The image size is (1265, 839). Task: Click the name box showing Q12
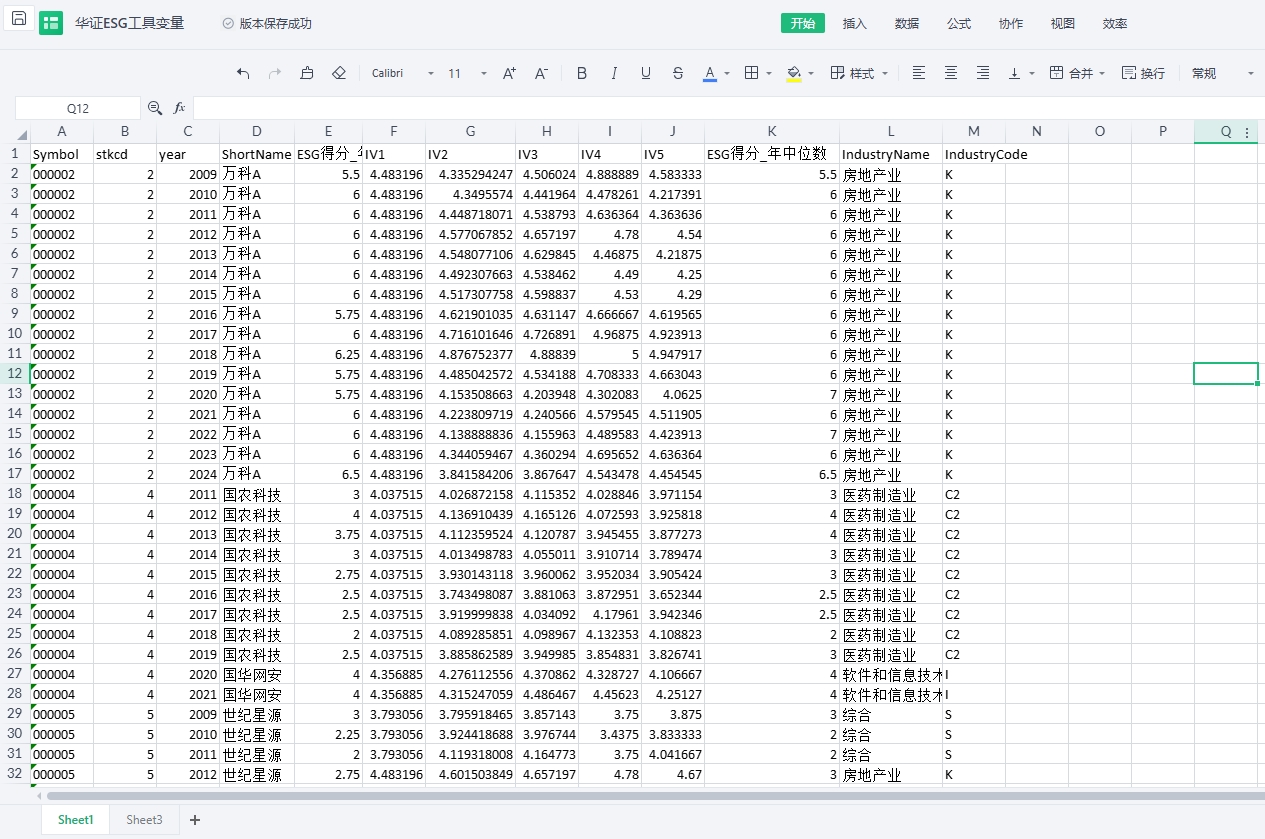[x=78, y=108]
